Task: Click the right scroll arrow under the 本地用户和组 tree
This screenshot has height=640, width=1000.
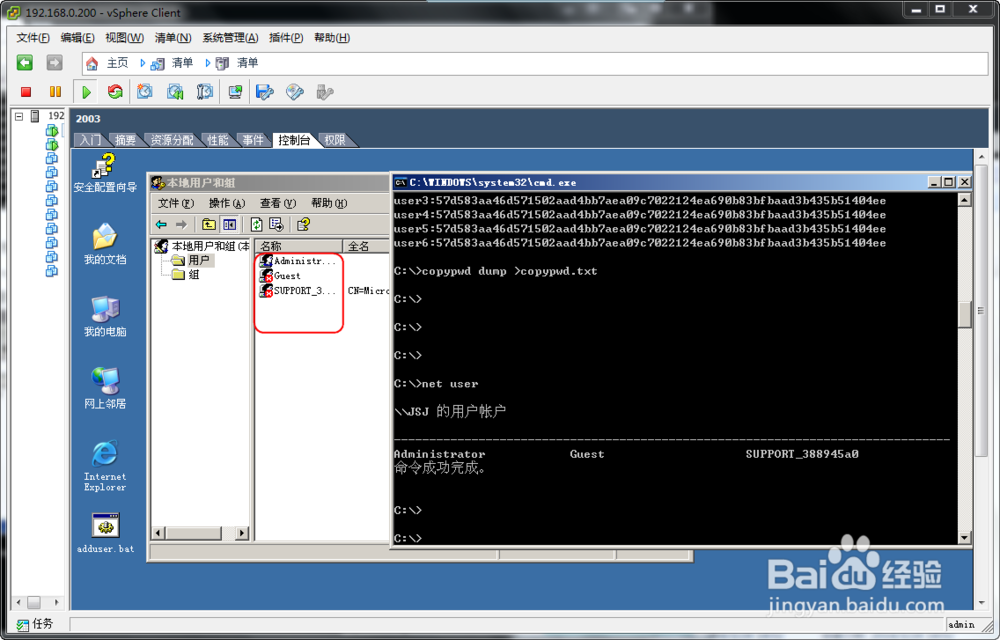Action: [242, 533]
